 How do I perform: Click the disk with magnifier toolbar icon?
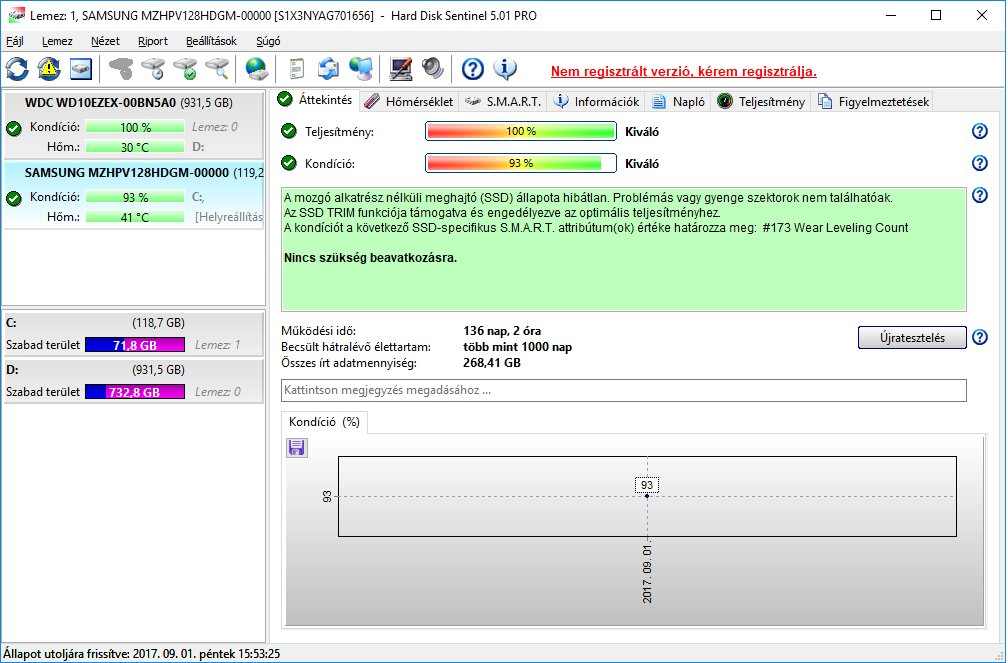coord(217,69)
